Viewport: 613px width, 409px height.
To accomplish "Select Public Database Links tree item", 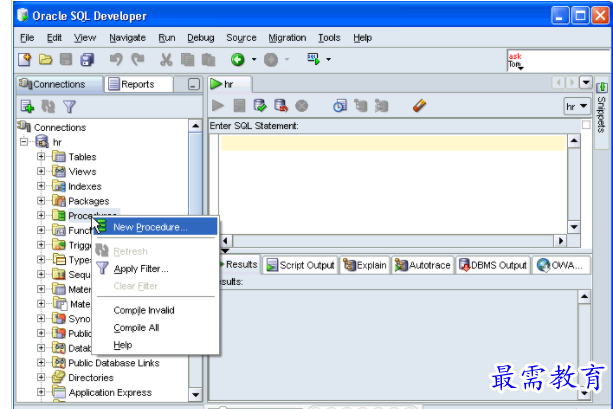I will point(113,363).
